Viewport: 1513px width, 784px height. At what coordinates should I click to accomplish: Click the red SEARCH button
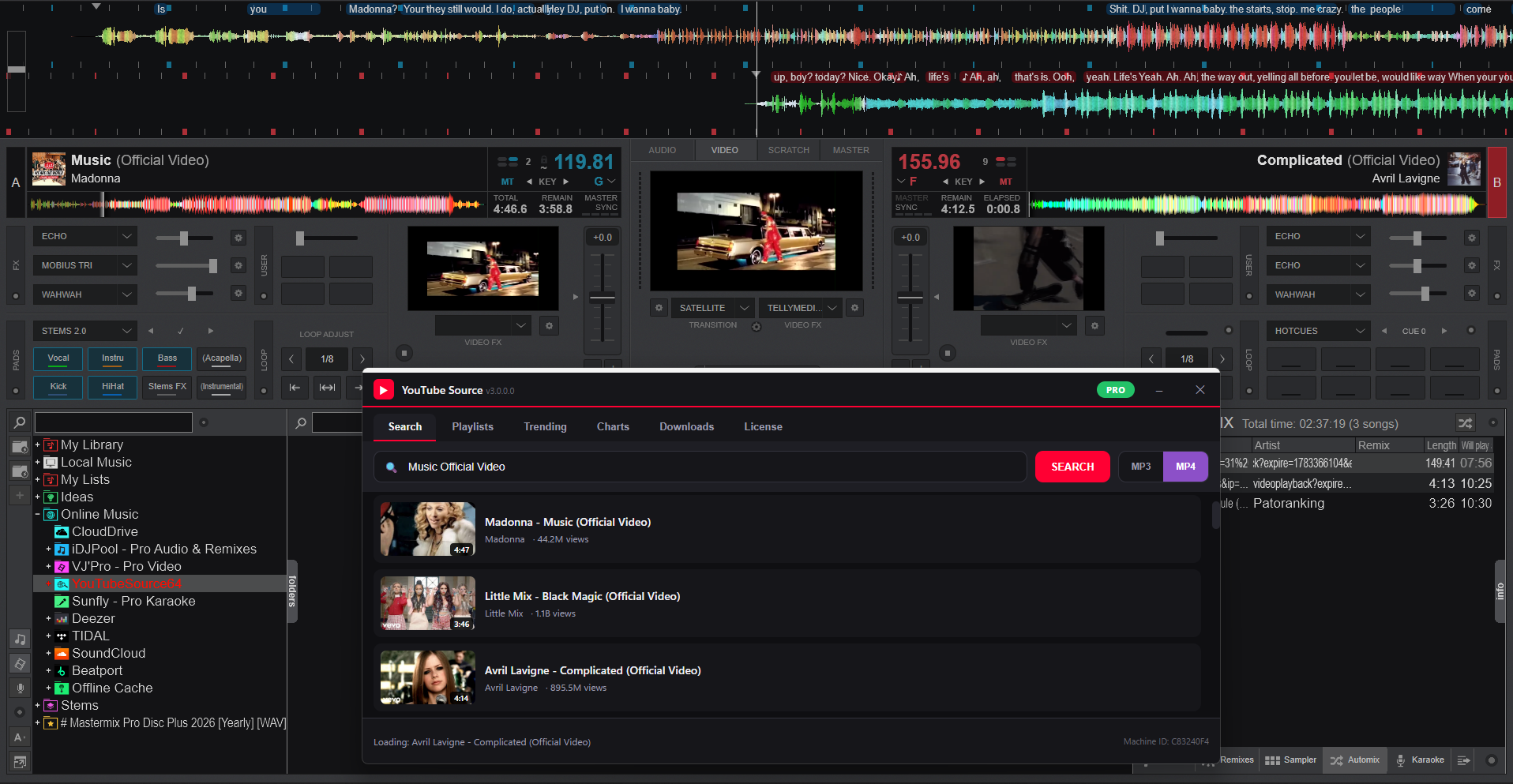(1072, 467)
